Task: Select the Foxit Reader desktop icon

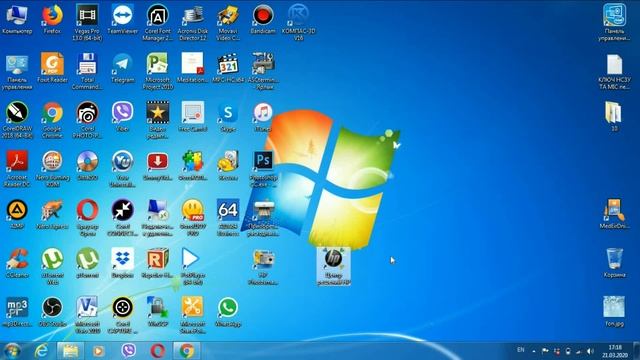Action: (x=52, y=68)
